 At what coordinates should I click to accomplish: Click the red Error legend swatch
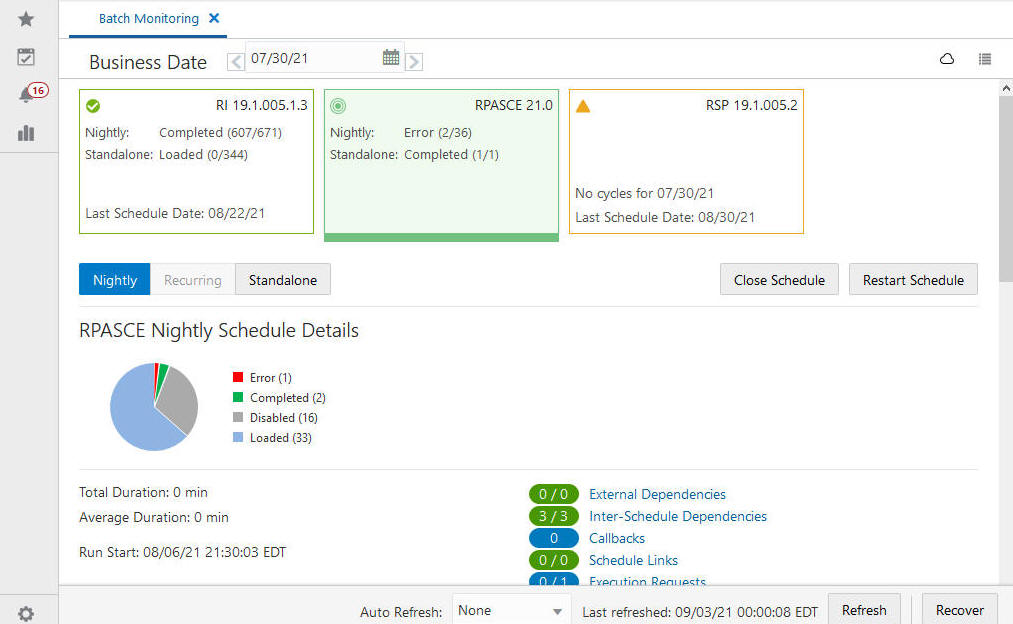[x=238, y=377]
